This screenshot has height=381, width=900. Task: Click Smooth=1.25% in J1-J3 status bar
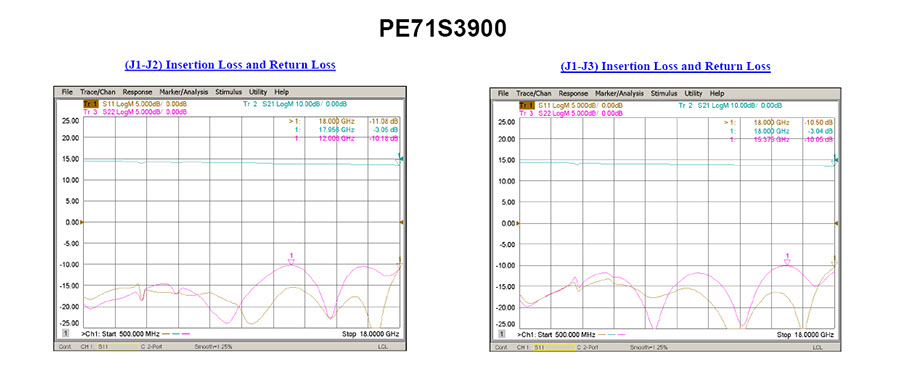tap(649, 348)
